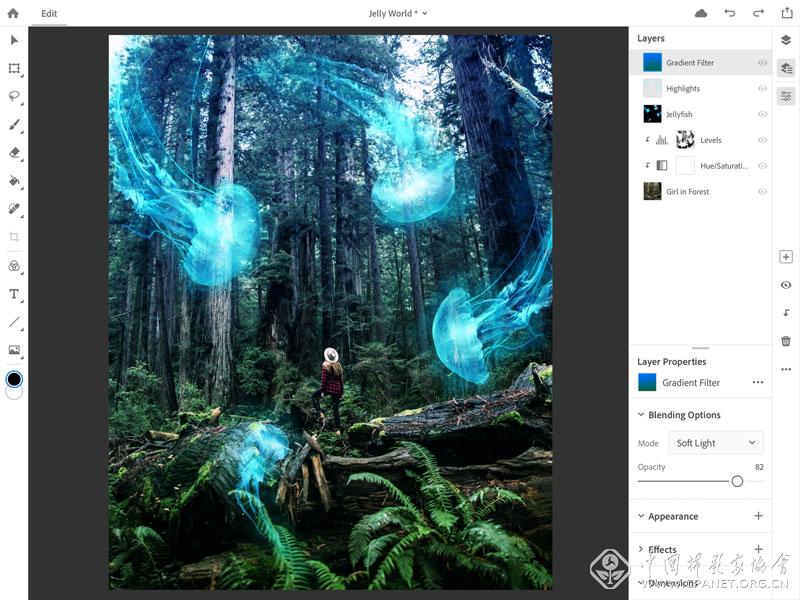Toggle layer visibility in right toolbar
Viewport: 800px width, 600px height.
pos(786,285)
